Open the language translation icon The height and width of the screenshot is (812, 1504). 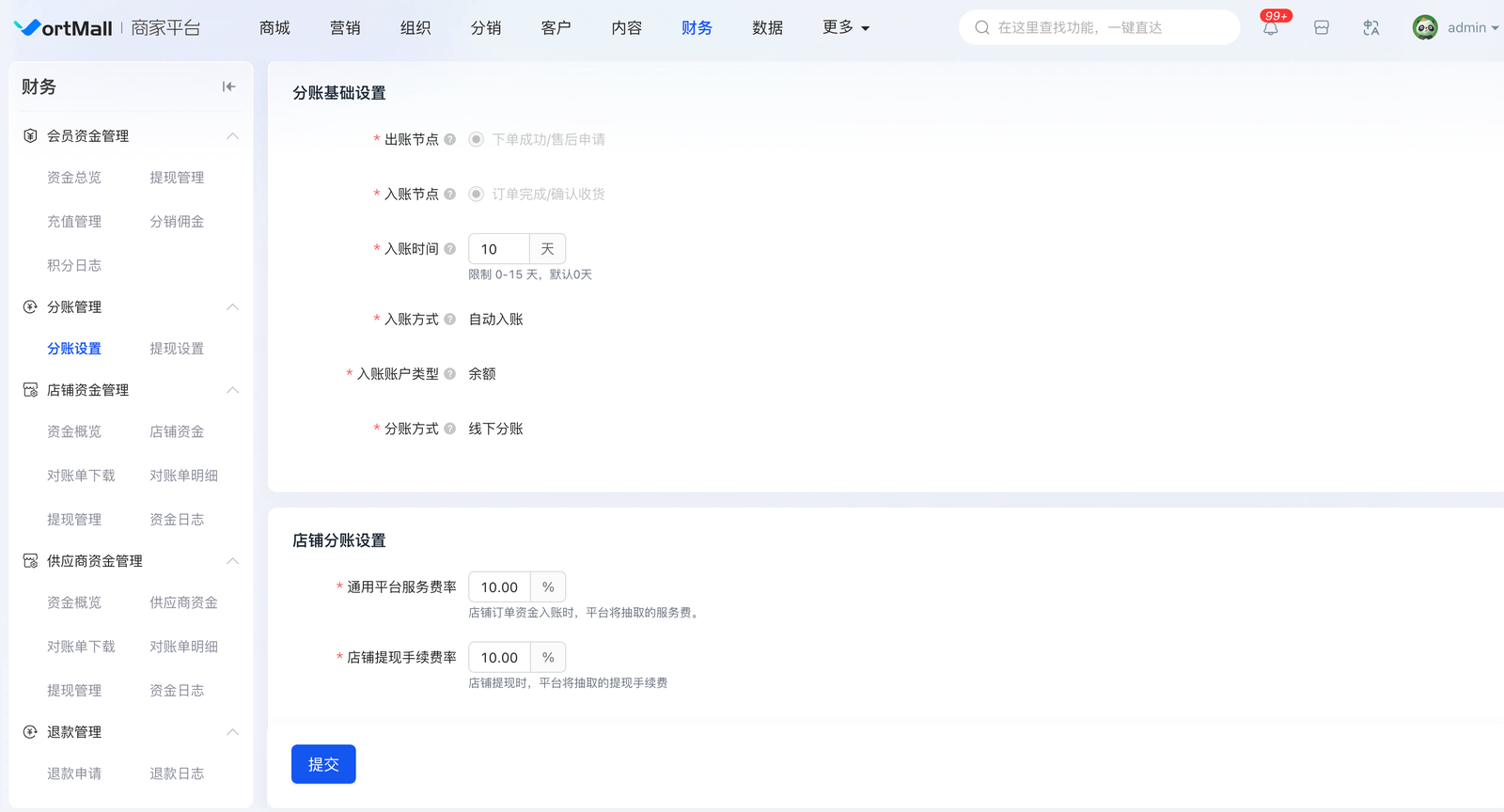point(1371,28)
